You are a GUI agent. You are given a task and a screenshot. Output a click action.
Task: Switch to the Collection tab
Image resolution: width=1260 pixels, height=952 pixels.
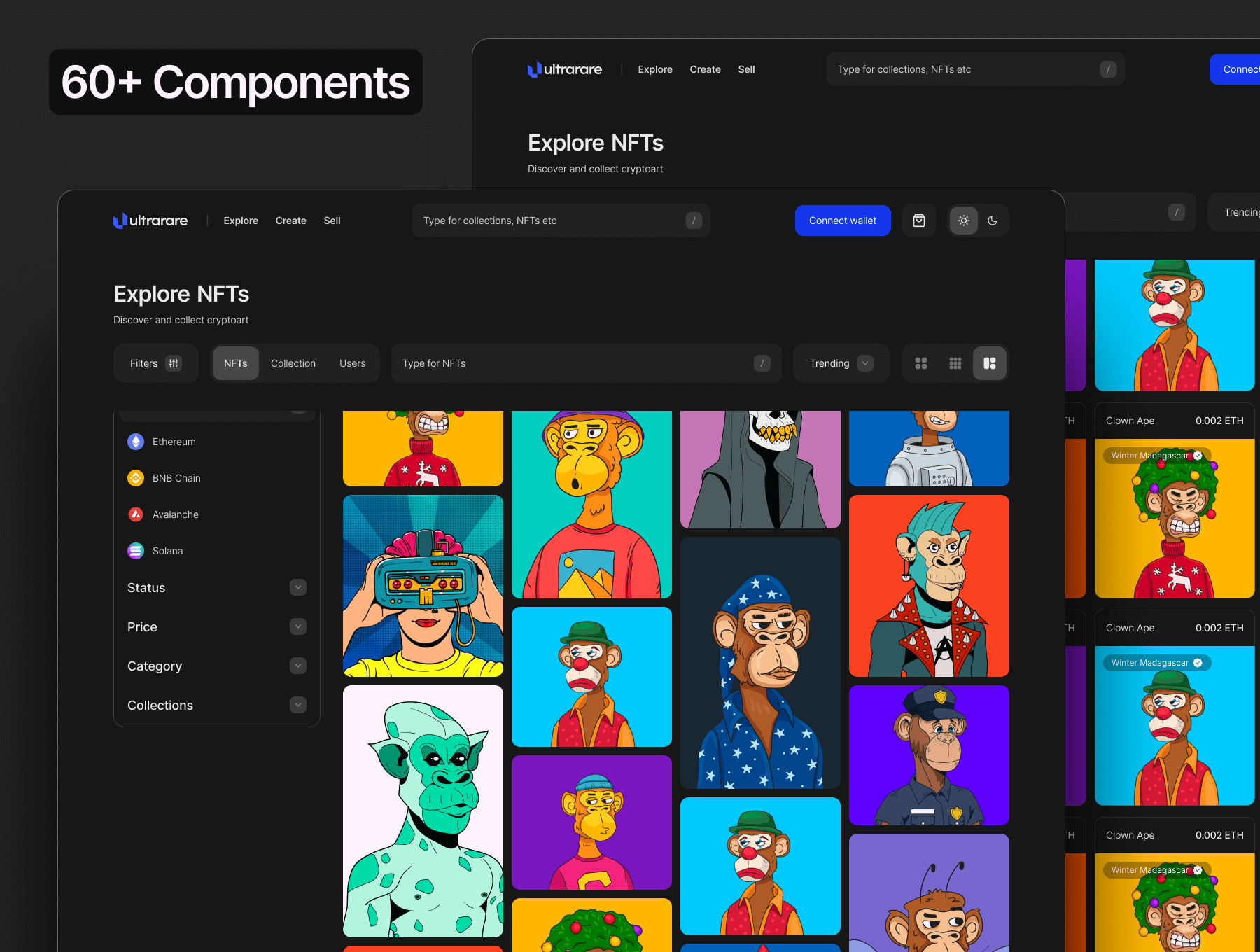pyautogui.click(x=293, y=363)
